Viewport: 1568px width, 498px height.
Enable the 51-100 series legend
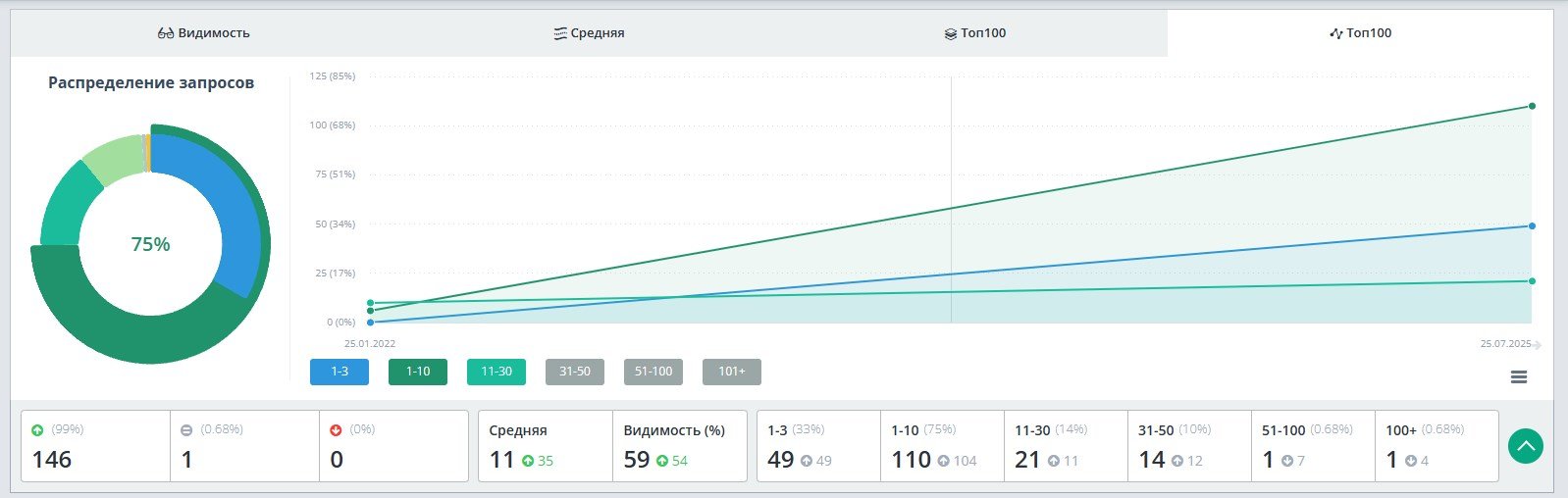pos(653,373)
